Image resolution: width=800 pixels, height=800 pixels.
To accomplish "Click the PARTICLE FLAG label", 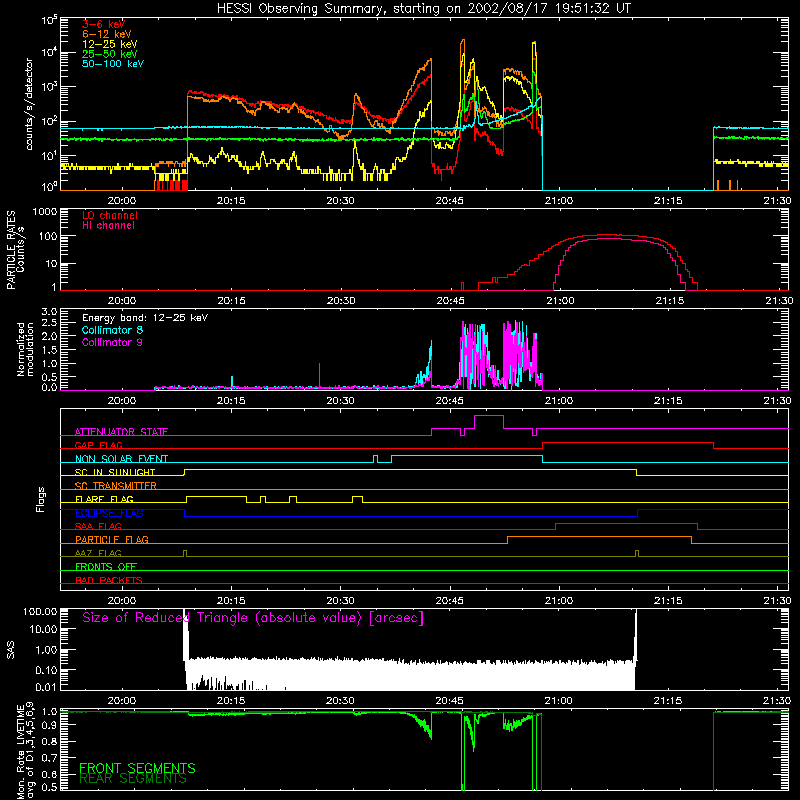I will (x=112, y=539).
